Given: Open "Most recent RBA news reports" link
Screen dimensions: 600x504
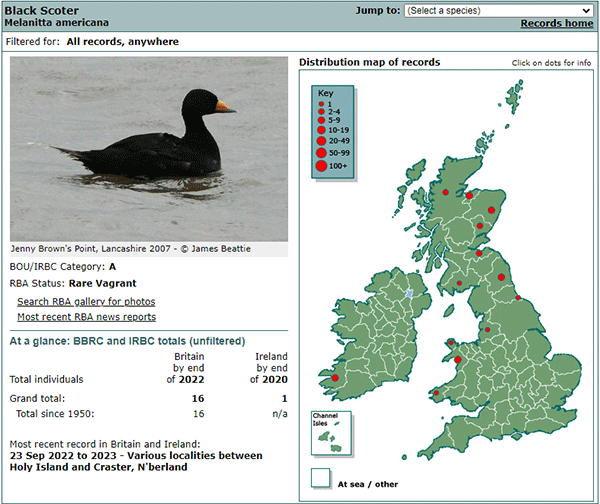Looking at the screenshot, I should pyautogui.click(x=86, y=317).
